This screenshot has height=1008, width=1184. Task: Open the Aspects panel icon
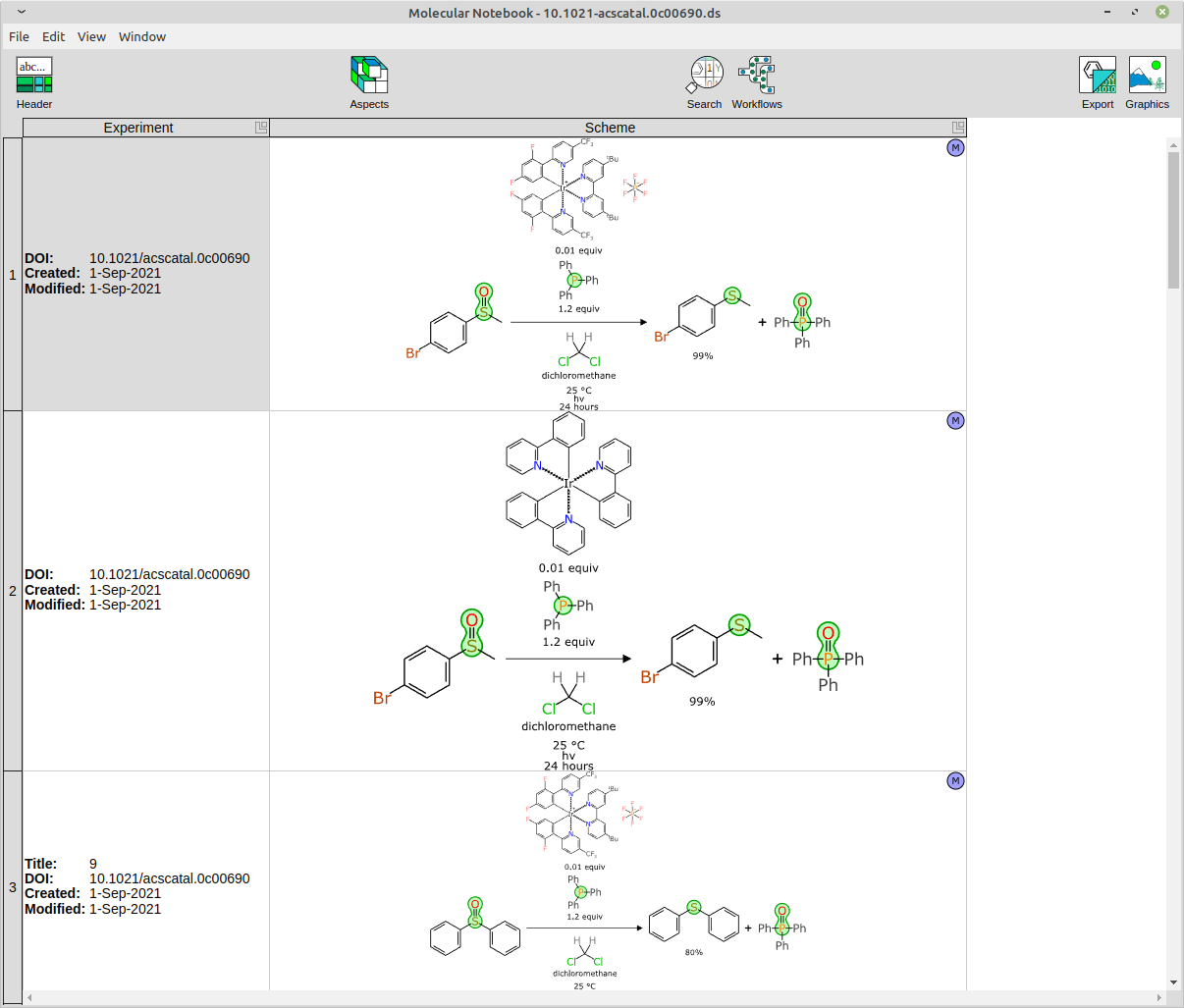(x=369, y=82)
